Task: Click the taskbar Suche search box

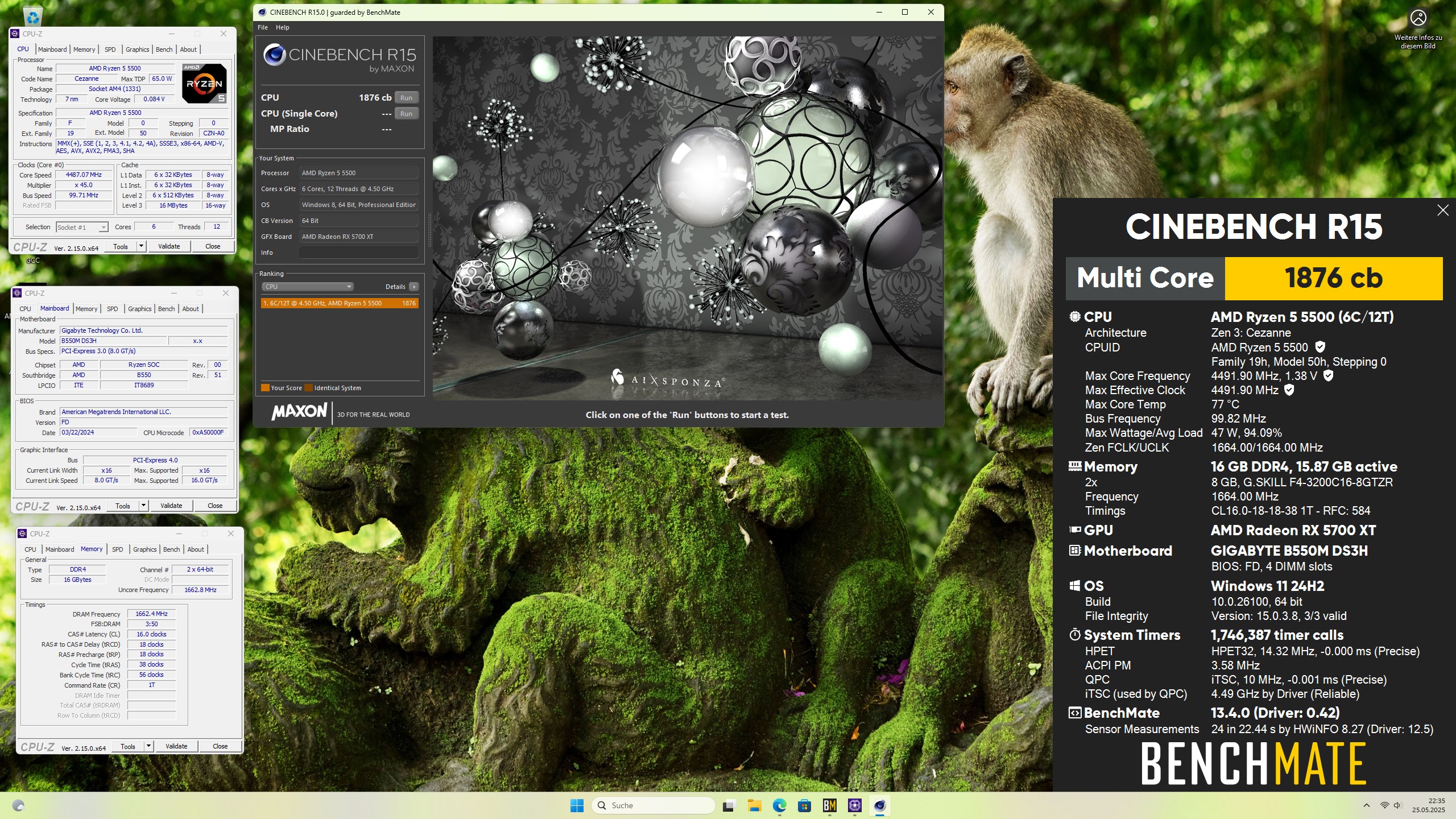Action: pyautogui.click(x=653, y=805)
